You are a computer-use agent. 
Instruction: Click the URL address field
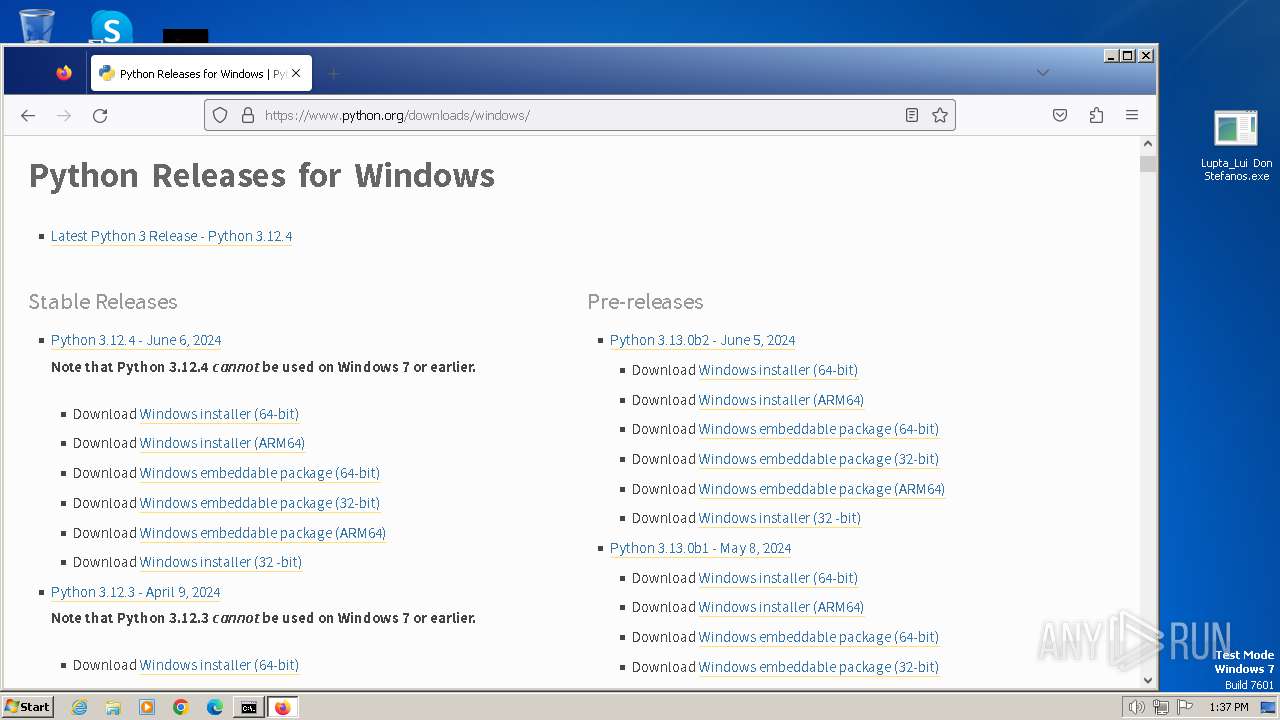580,115
